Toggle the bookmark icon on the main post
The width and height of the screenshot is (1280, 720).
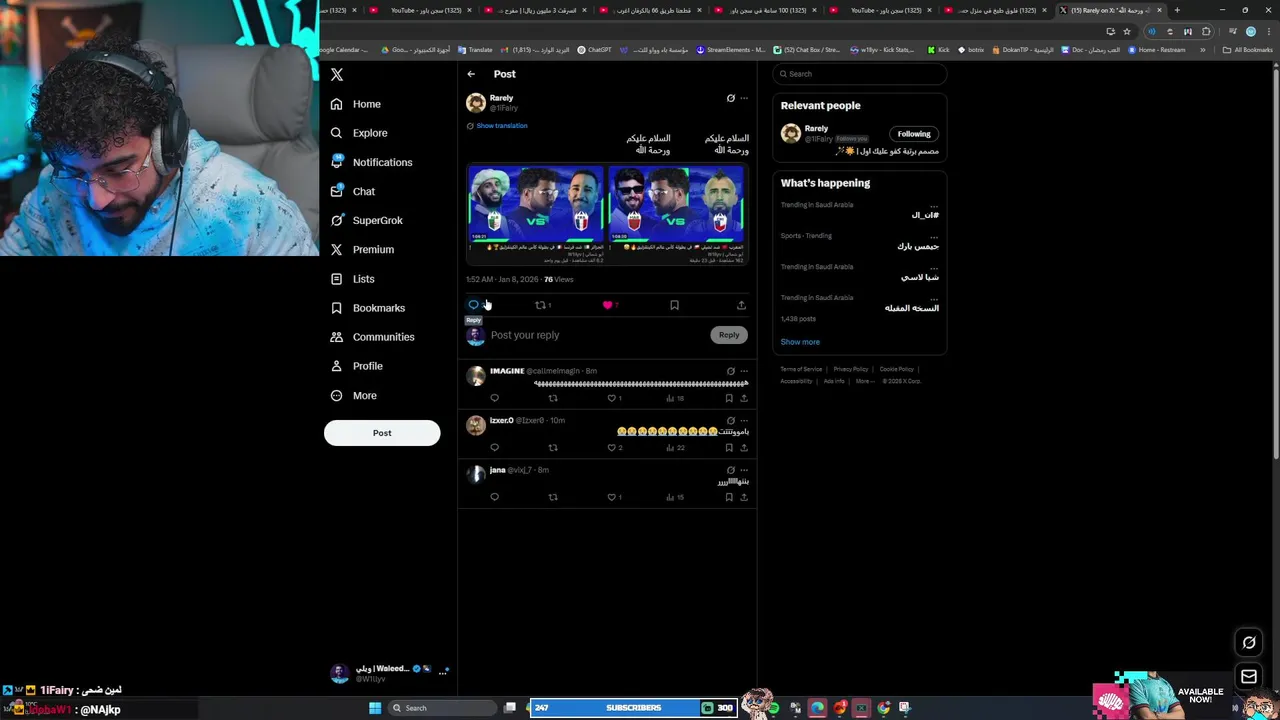pos(674,305)
